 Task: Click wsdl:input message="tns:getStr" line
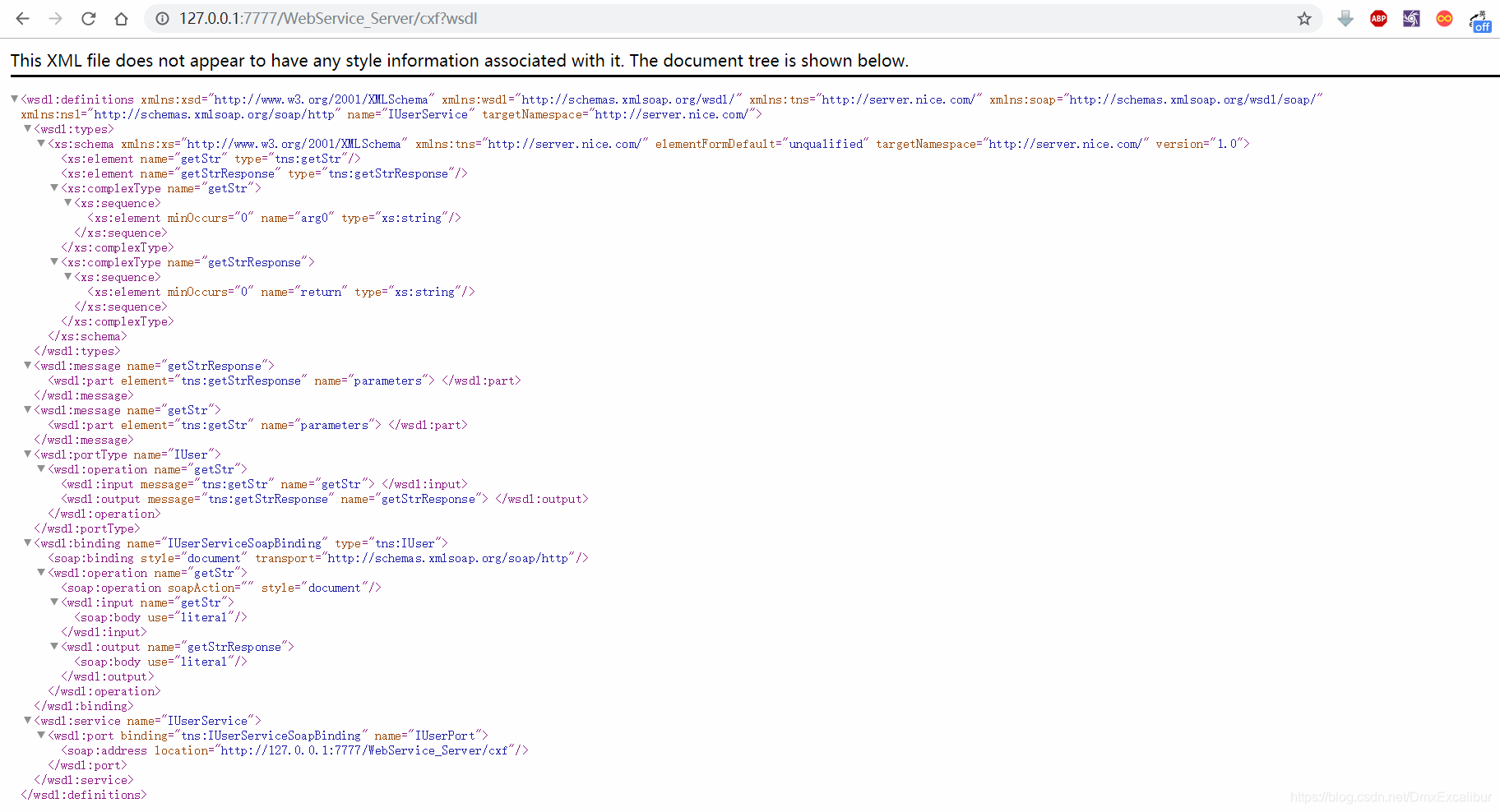(x=264, y=484)
